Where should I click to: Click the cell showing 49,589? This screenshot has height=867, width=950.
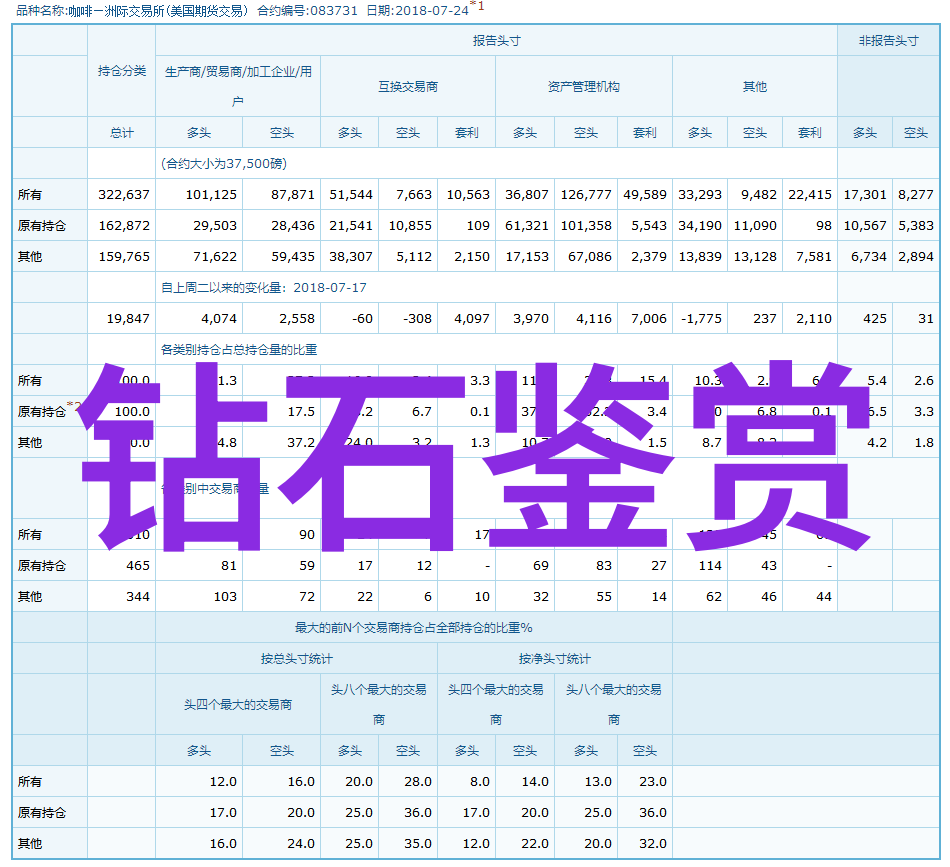click(645, 194)
